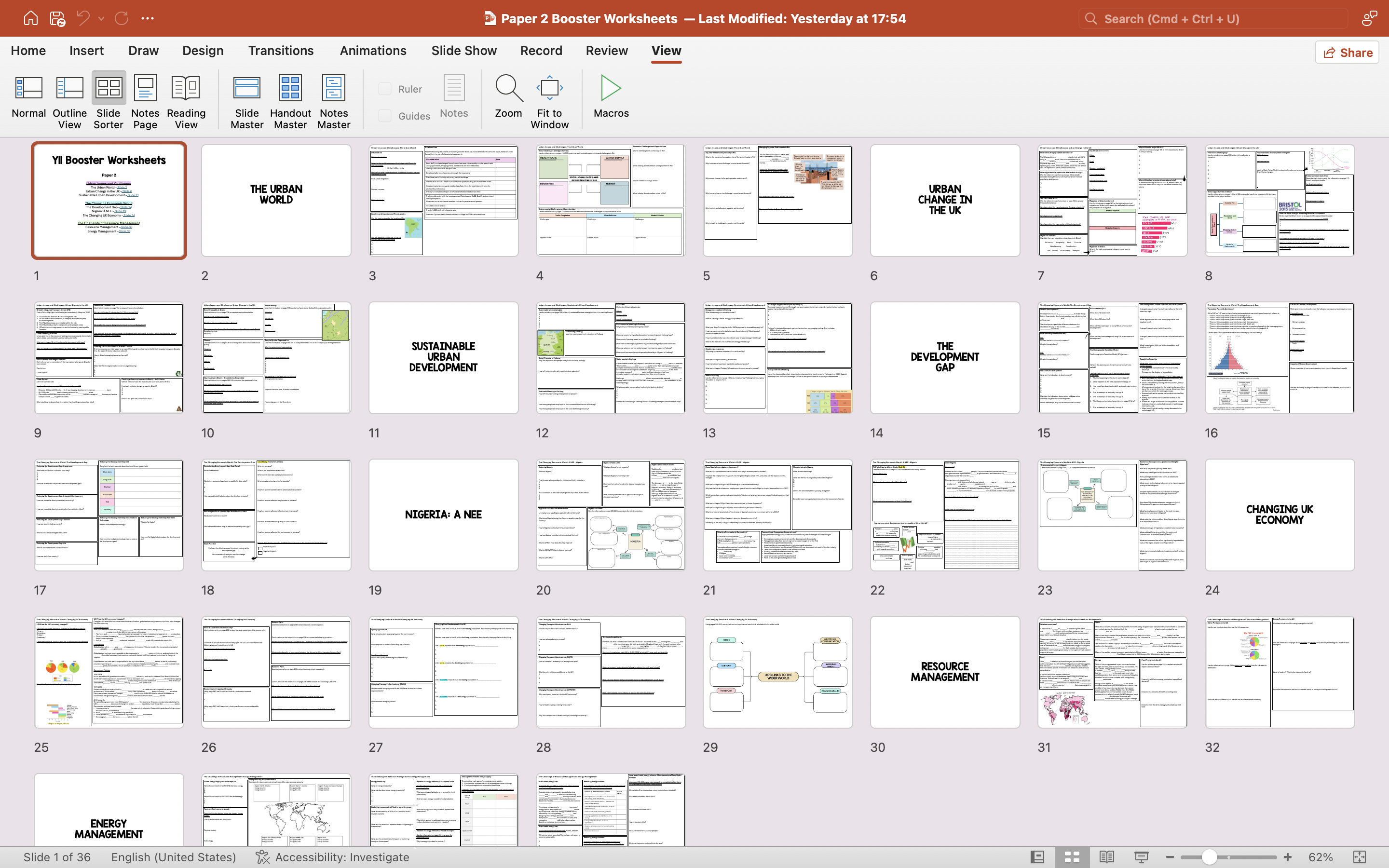Enable the Guides checkbox

pyautogui.click(x=385, y=116)
